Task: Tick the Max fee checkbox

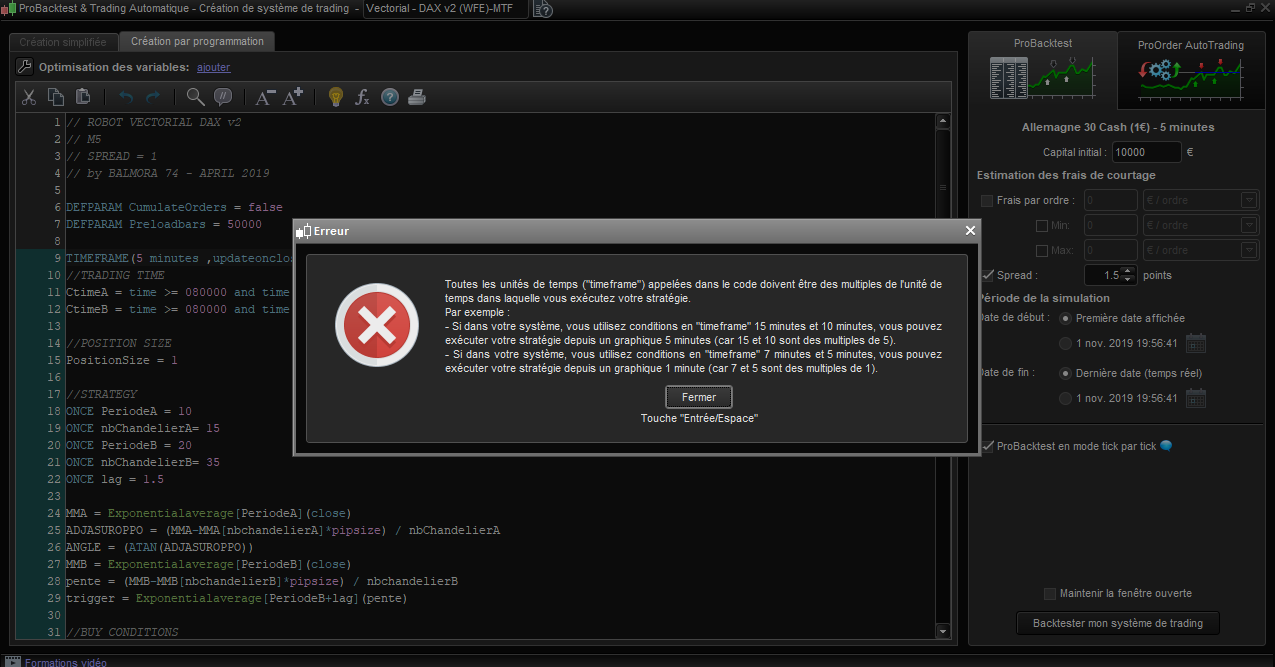Action: (1042, 250)
